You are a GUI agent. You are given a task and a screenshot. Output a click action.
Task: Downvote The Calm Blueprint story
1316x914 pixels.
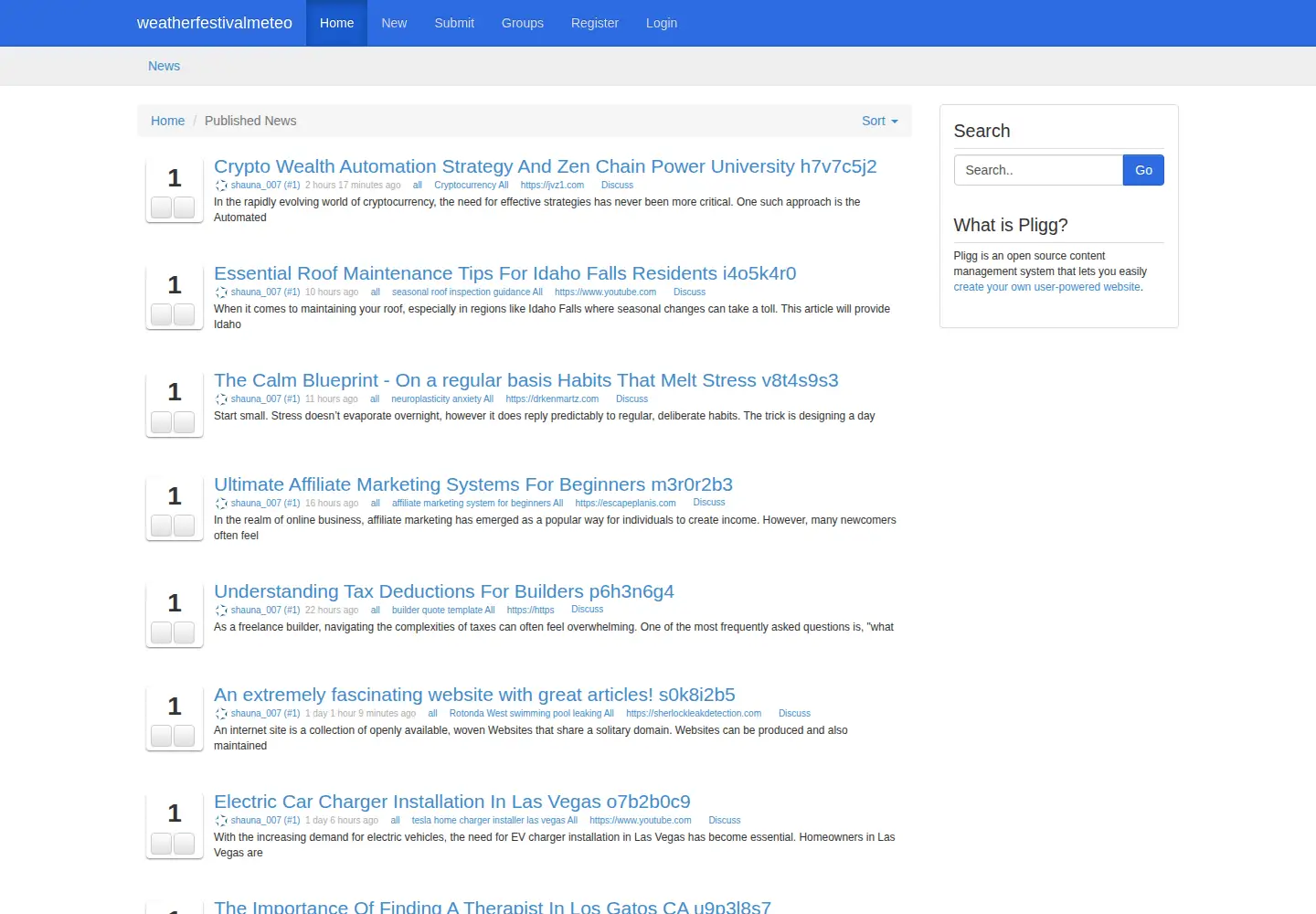(x=185, y=421)
